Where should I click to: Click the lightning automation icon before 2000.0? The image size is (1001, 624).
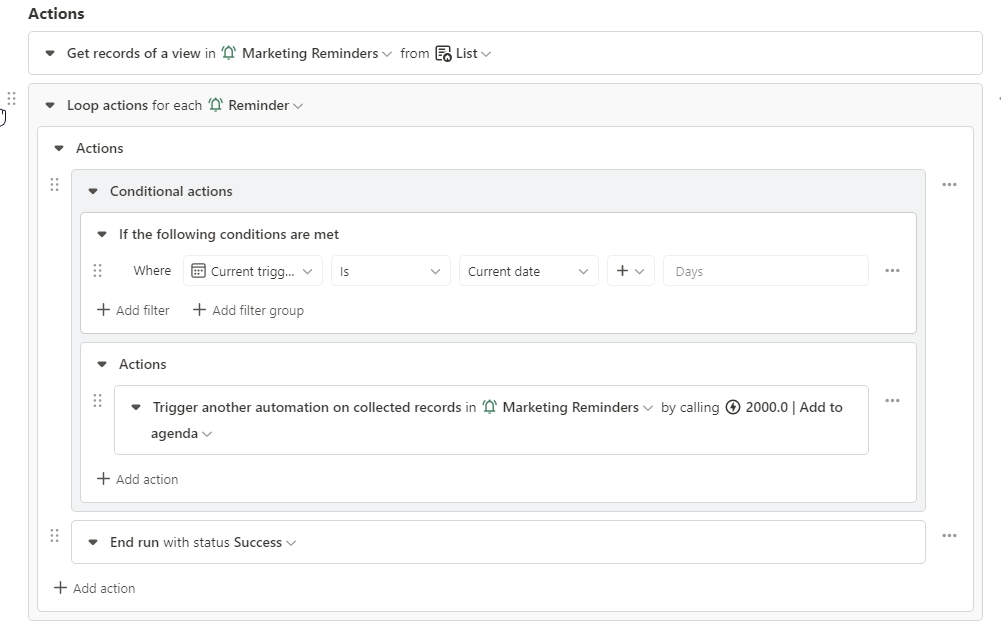click(733, 407)
